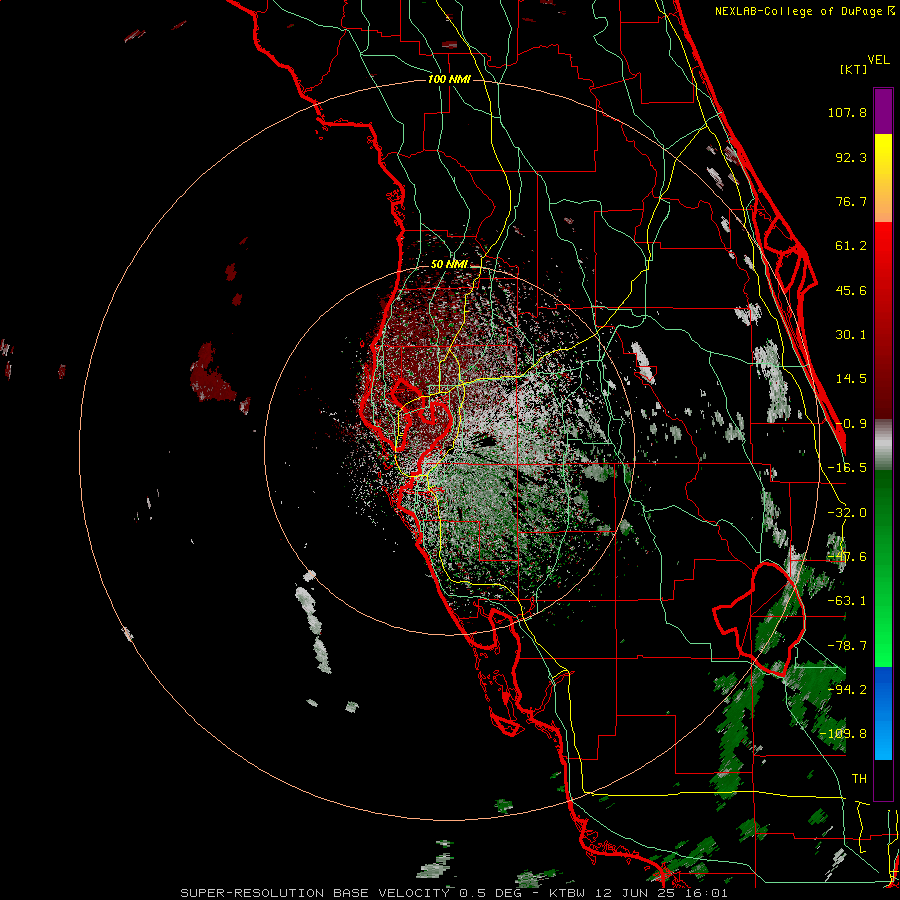Click the 14.5 scale value
This screenshot has width=900, height=900.
851,379
